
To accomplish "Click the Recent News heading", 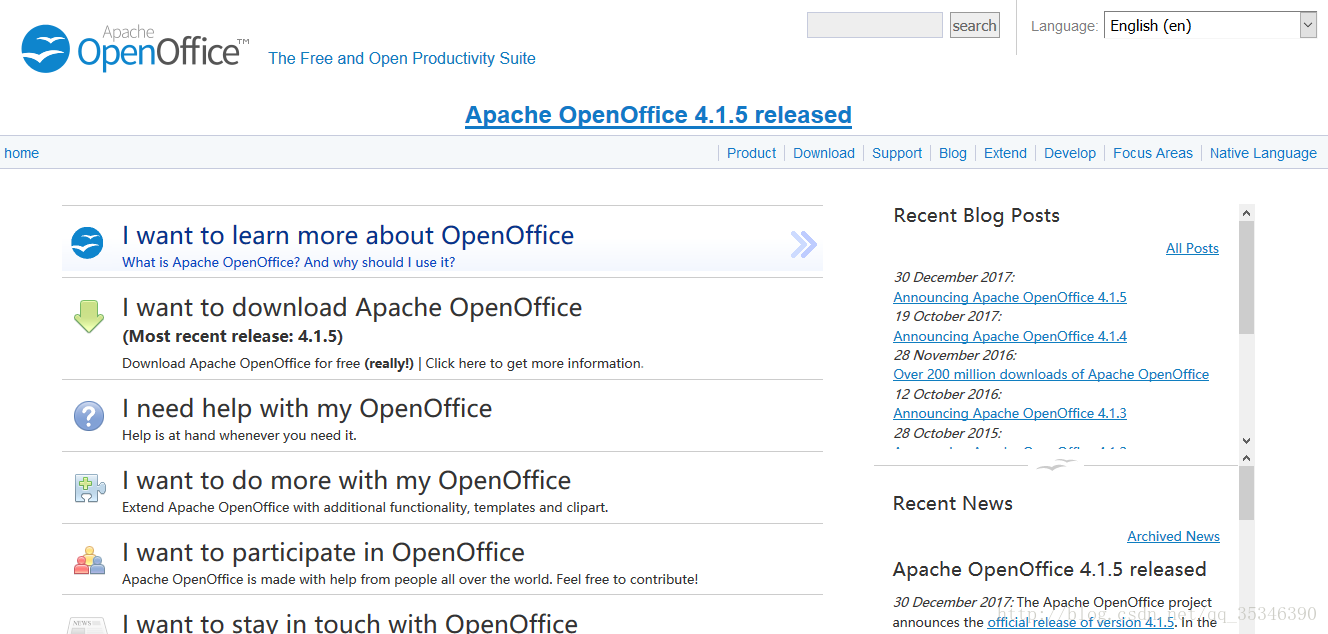I will coord(953,503).
